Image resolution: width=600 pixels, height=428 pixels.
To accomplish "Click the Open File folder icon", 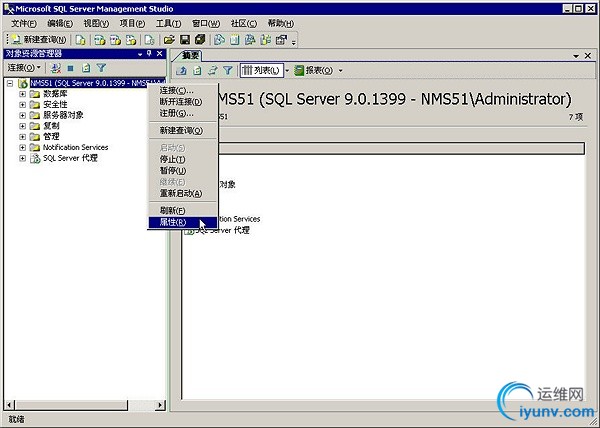I will click(x=169, y=39).
